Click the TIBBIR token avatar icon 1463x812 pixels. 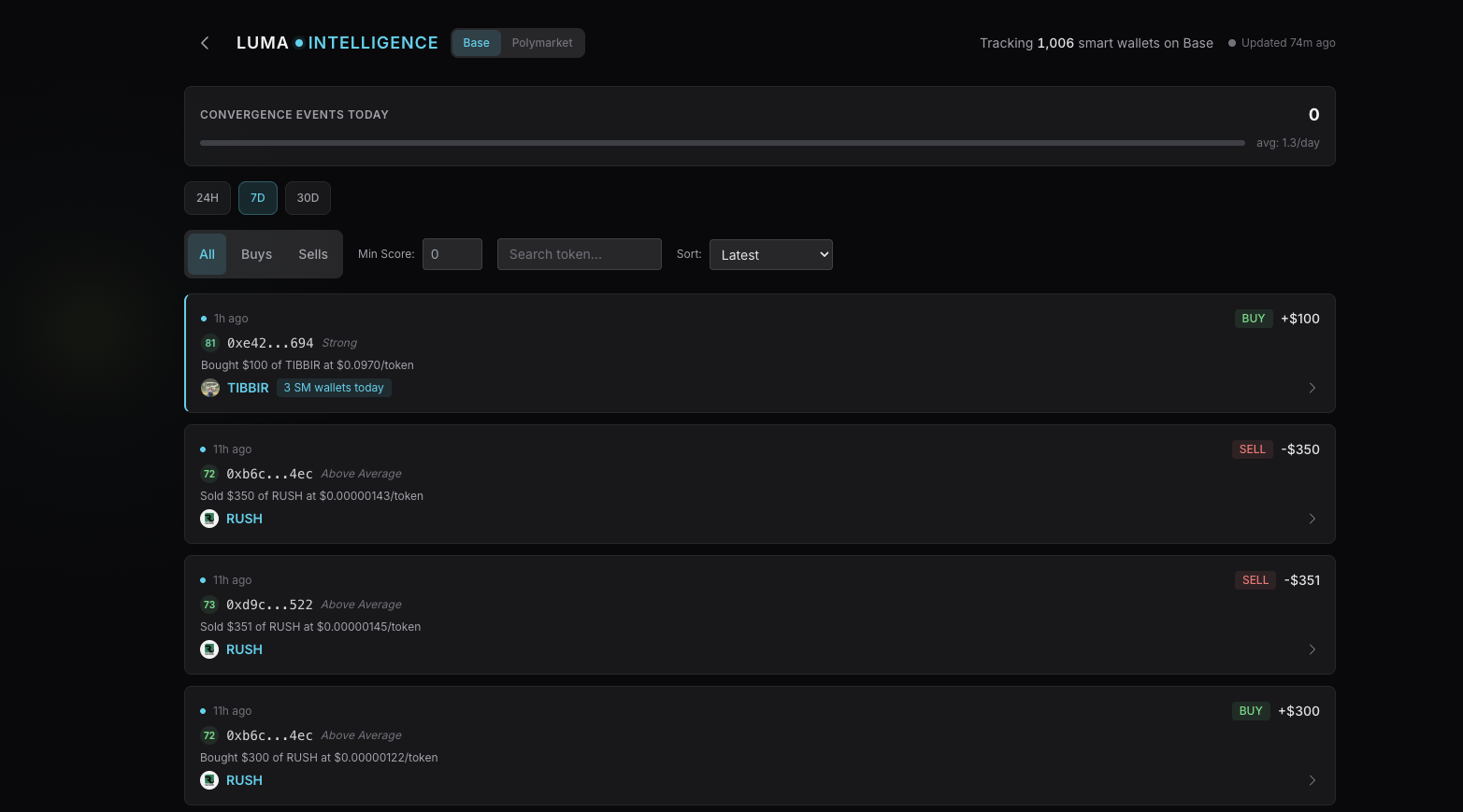[x=210, y=388]
